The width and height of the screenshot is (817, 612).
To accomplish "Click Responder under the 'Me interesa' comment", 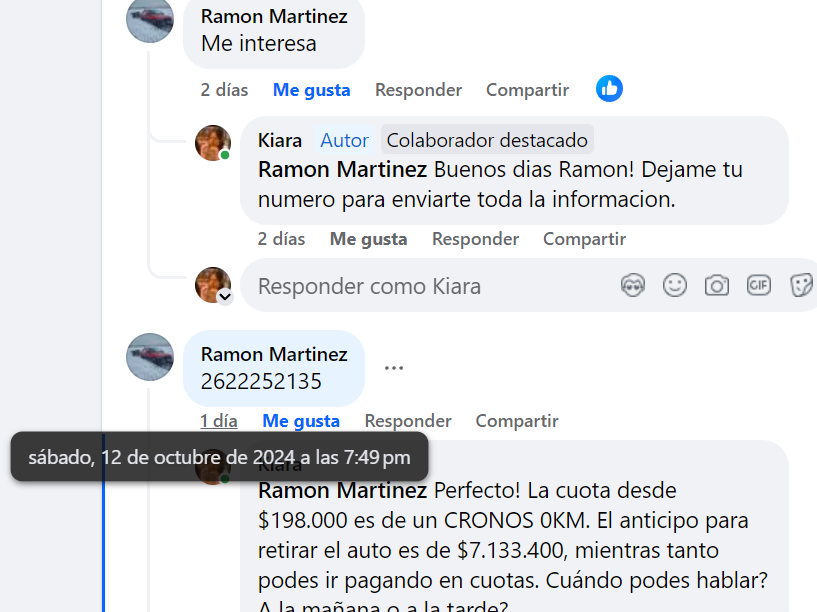I will point(418,90).
